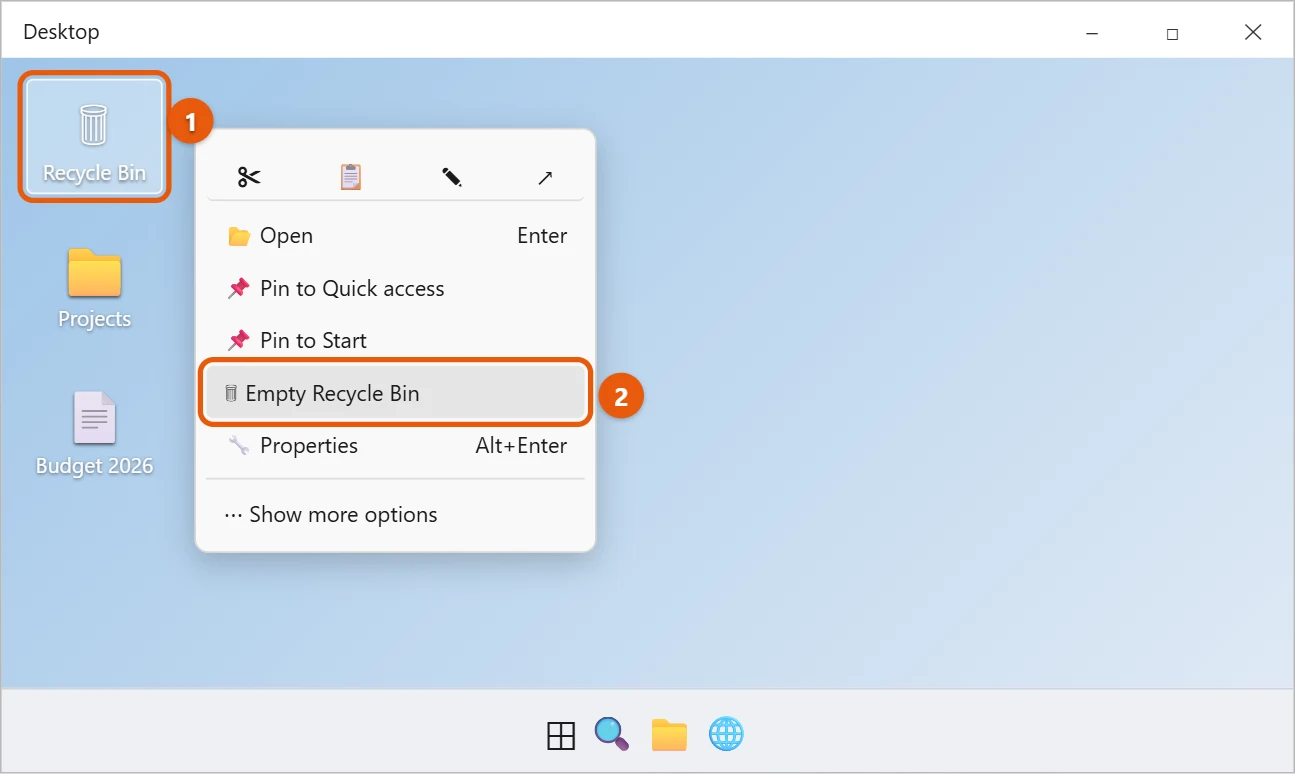This screenshot has width=1295, height=774.
Task: Select the Recycle Bin desktop icon
Action: 94,137
